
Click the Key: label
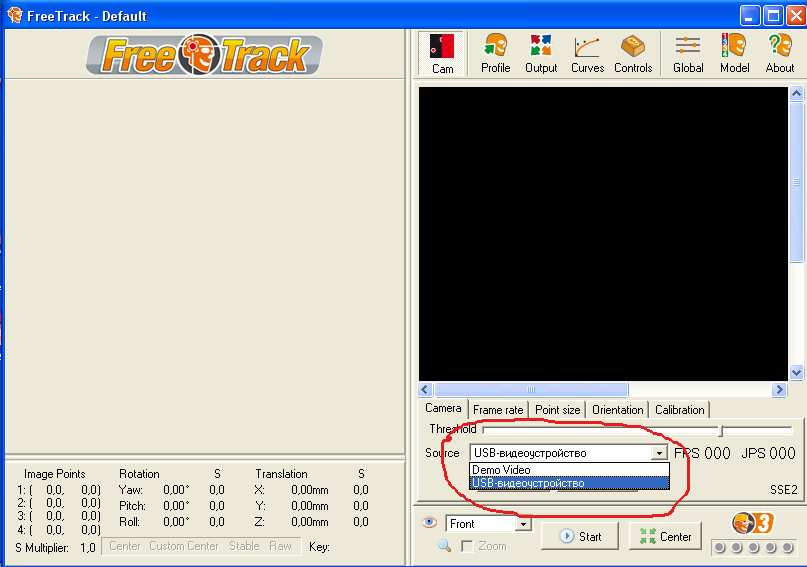[x=319, y=547]
